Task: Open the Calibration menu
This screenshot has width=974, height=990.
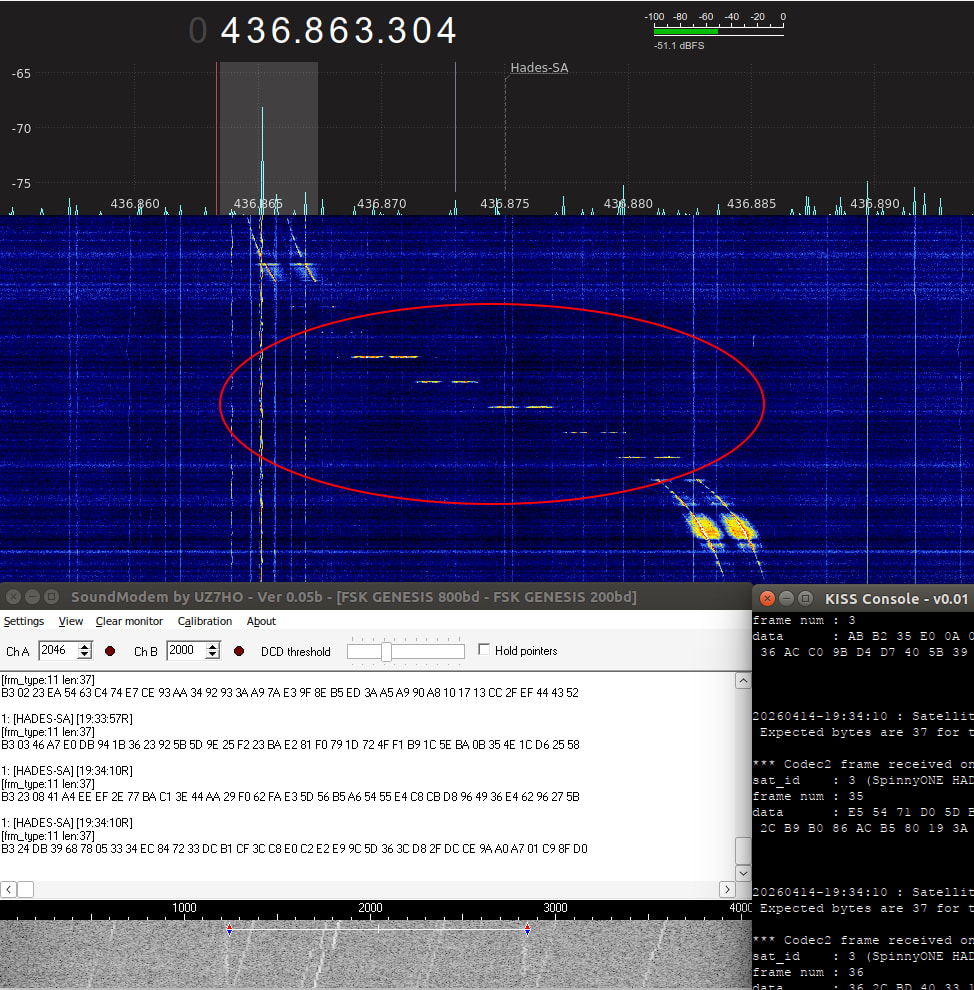Action: point(205,621)
